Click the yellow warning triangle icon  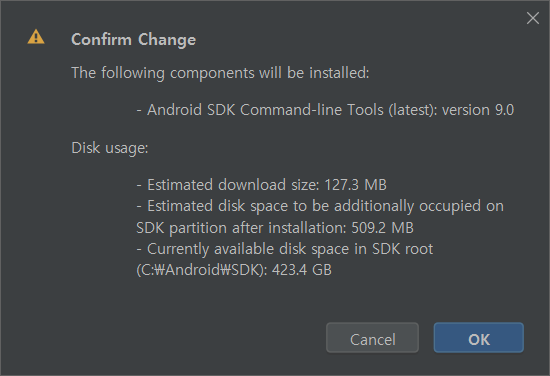pos(36,37)
